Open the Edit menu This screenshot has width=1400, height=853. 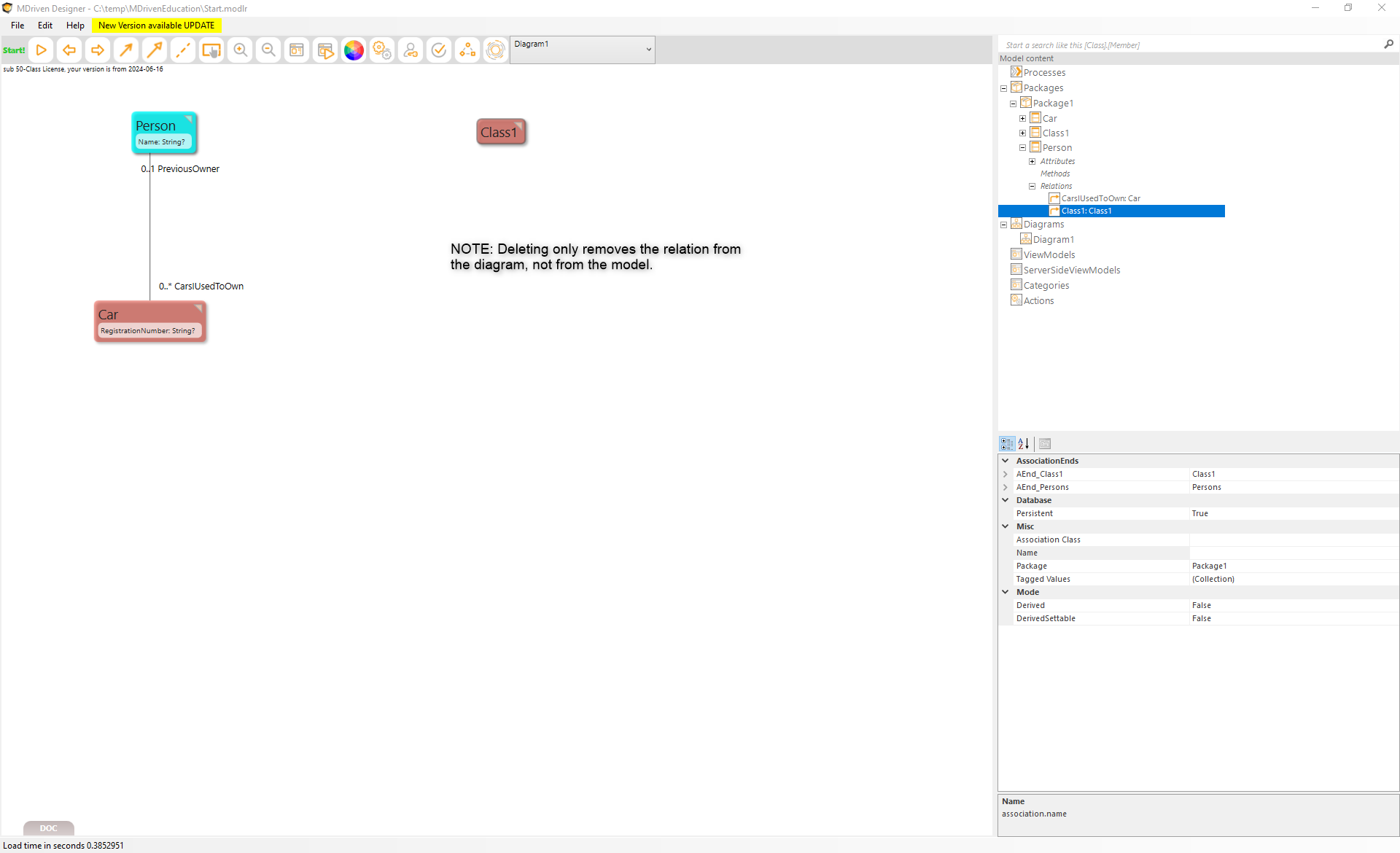[45, 26]
